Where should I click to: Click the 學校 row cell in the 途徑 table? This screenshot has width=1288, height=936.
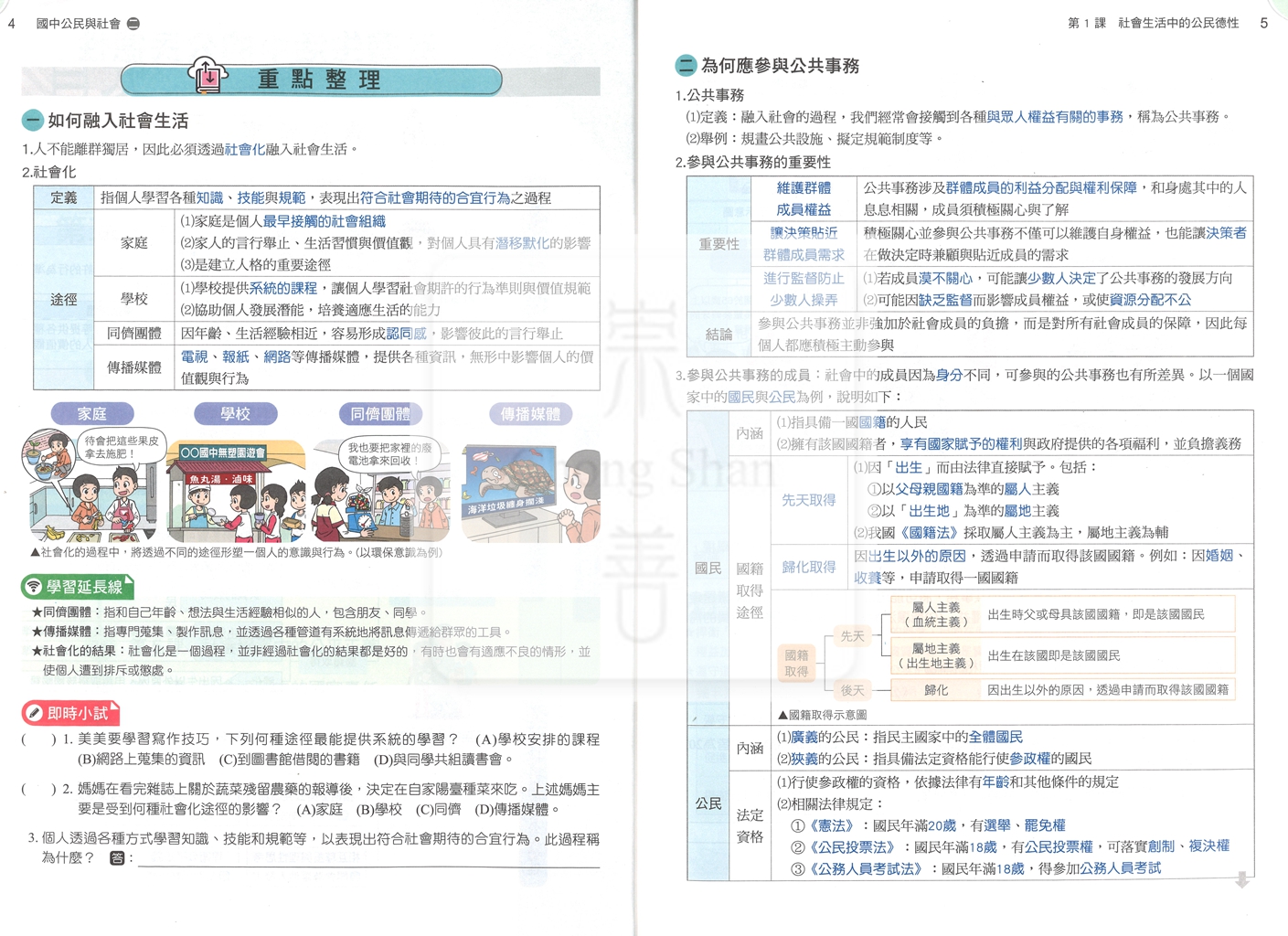134,299
